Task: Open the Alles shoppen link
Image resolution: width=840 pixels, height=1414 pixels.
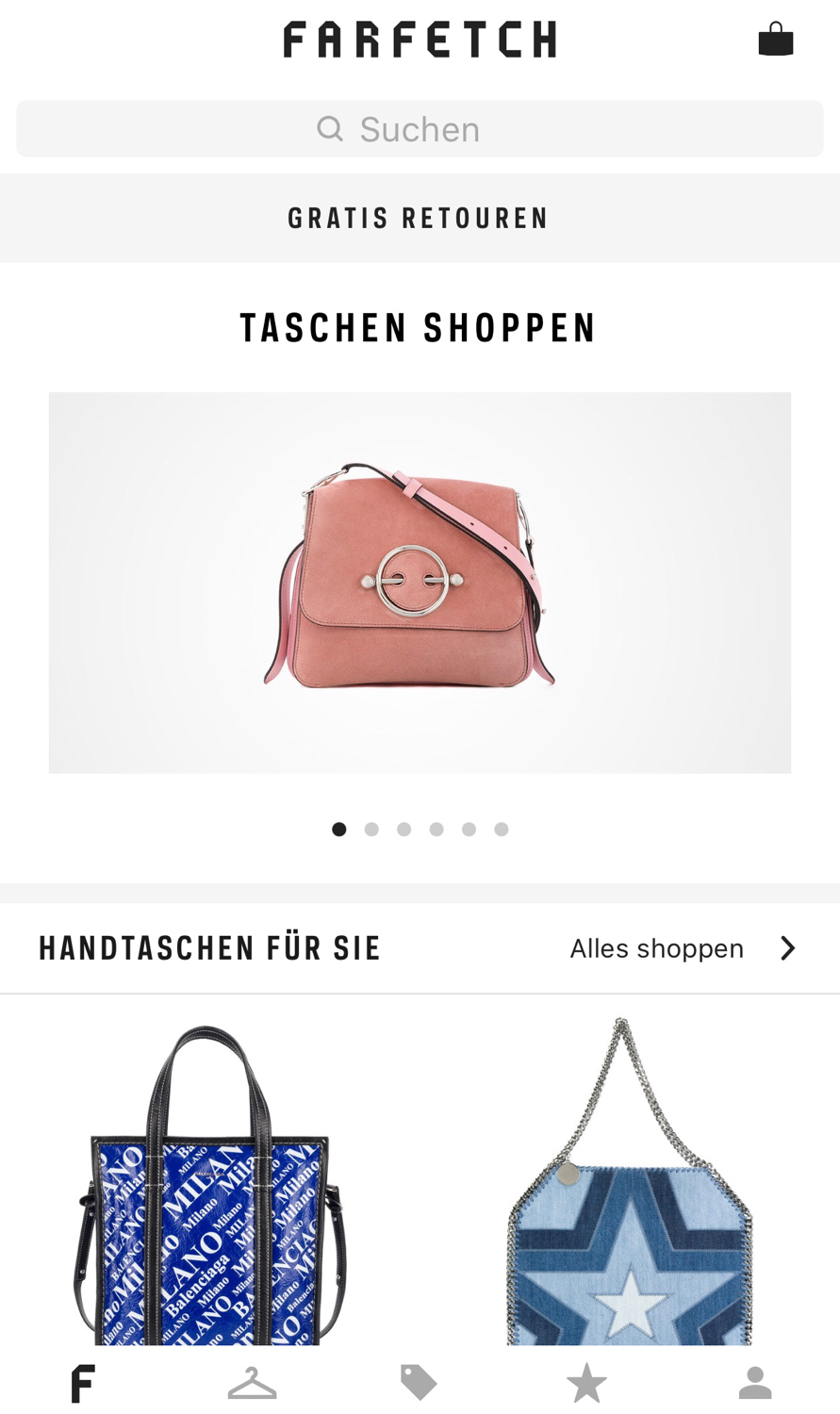Action: tap(657, 948)
